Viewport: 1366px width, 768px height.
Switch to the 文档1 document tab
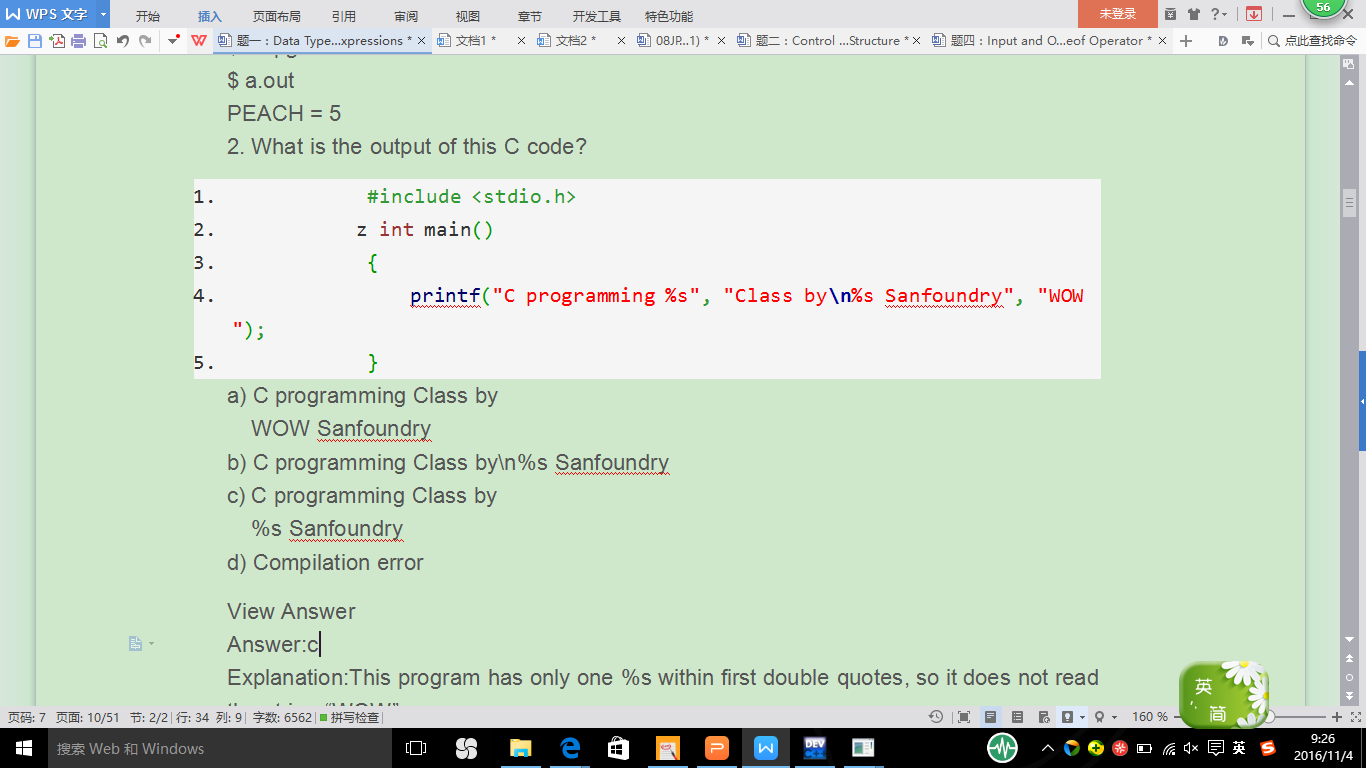(x=479, y=41)
